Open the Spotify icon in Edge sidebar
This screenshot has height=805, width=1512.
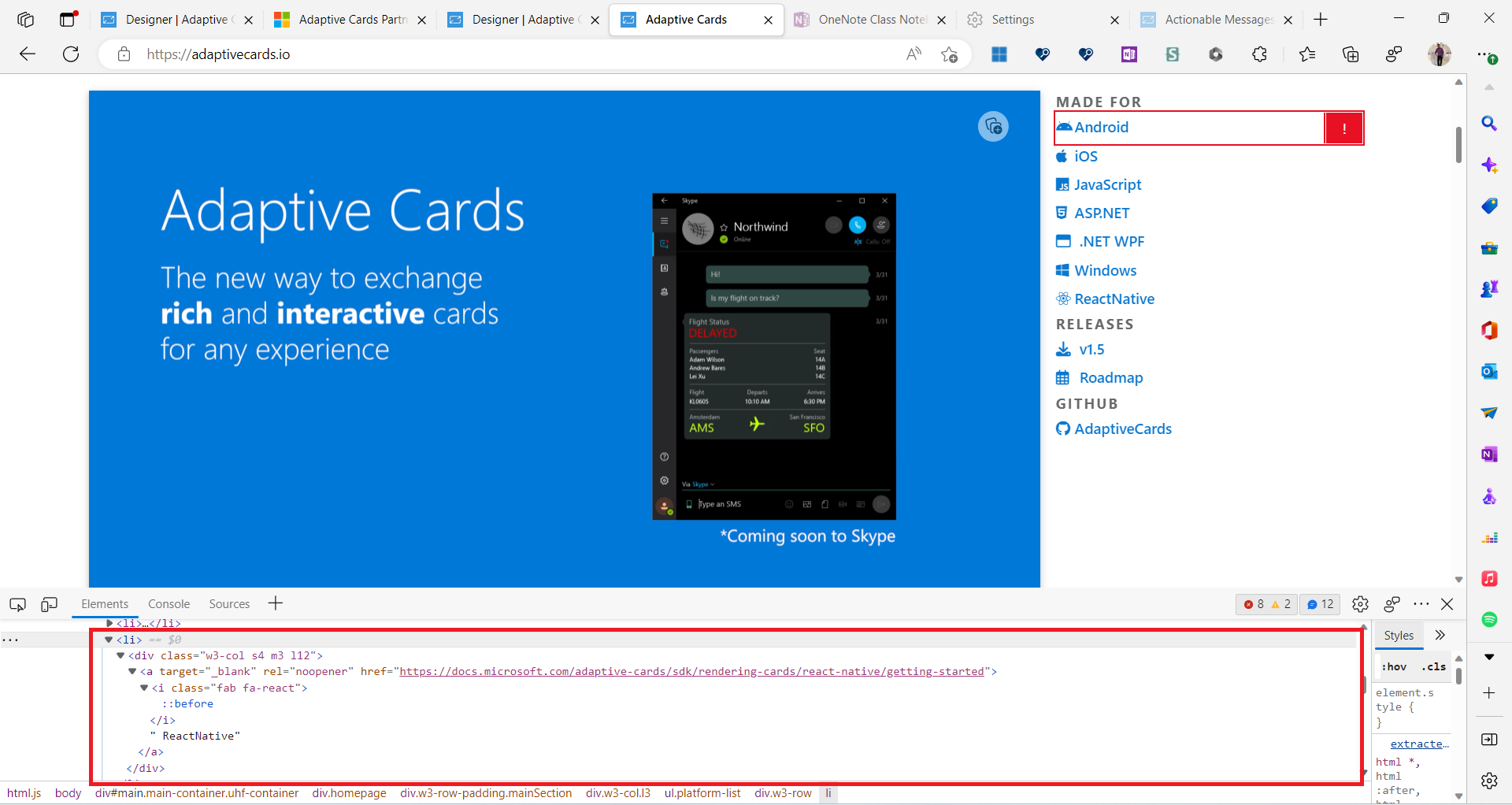tap(1489, 620)
